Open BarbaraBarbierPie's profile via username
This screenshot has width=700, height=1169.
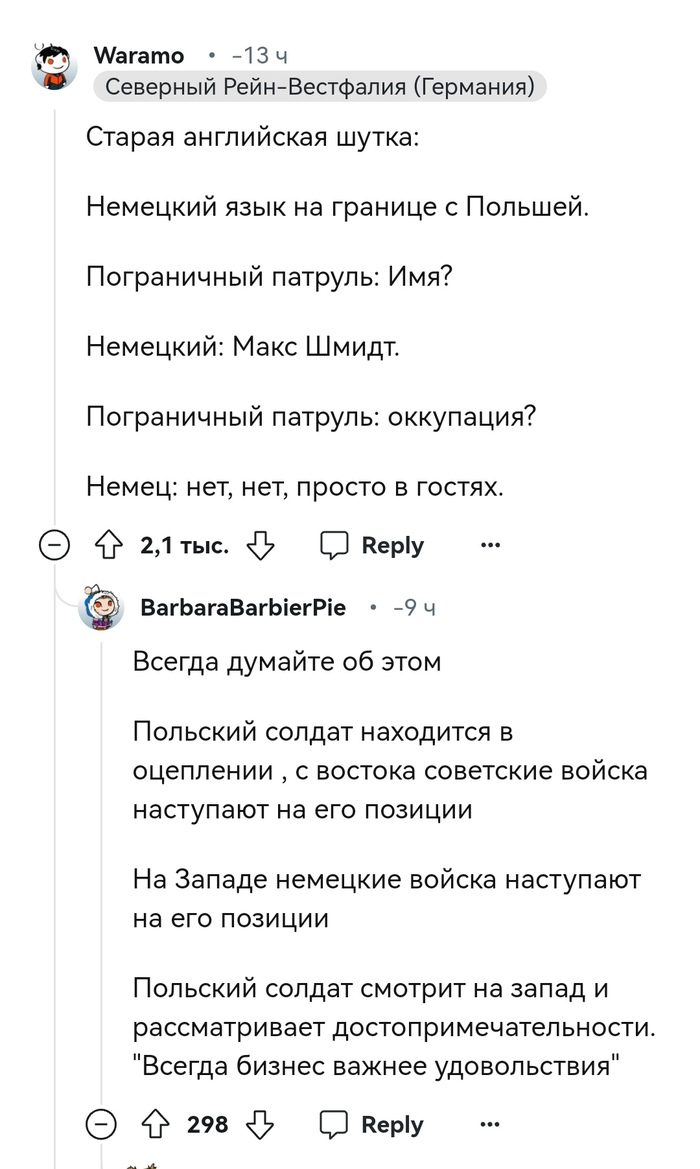pos(243,608)
